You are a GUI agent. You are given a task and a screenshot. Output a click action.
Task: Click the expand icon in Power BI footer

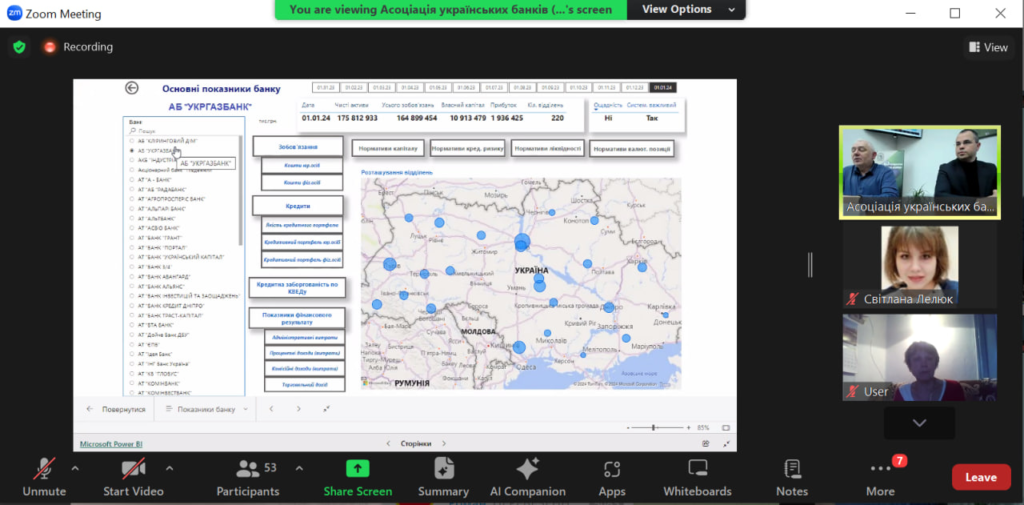pyautogui.click(x=727, y=444)
